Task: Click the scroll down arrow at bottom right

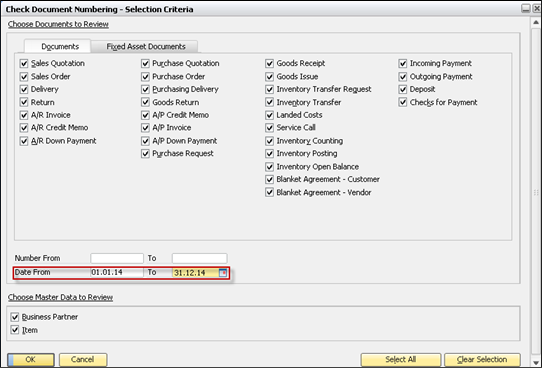Action: pyautogui.click(x=536, y=363)
